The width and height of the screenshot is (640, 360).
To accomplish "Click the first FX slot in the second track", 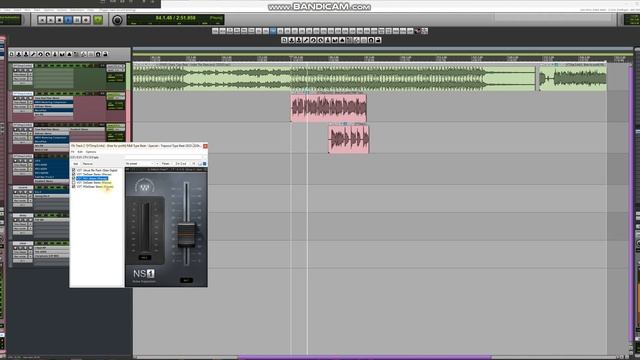I will click(x=53, y=98).
